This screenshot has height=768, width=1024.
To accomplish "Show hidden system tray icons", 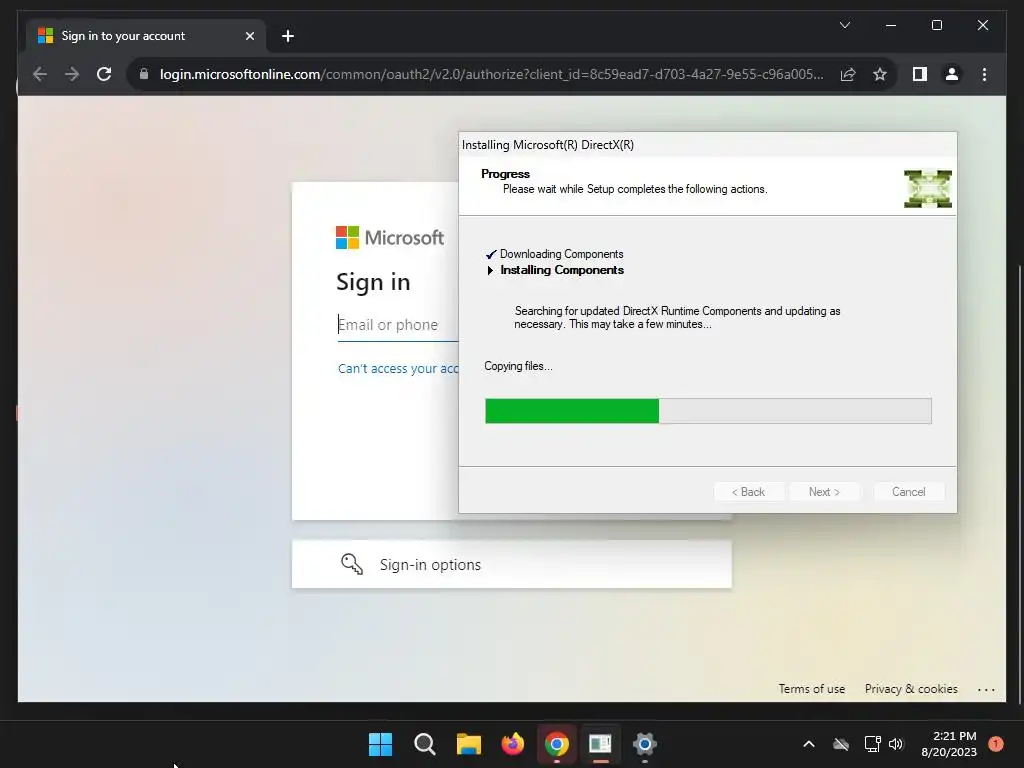I will (x=808, y=744).
